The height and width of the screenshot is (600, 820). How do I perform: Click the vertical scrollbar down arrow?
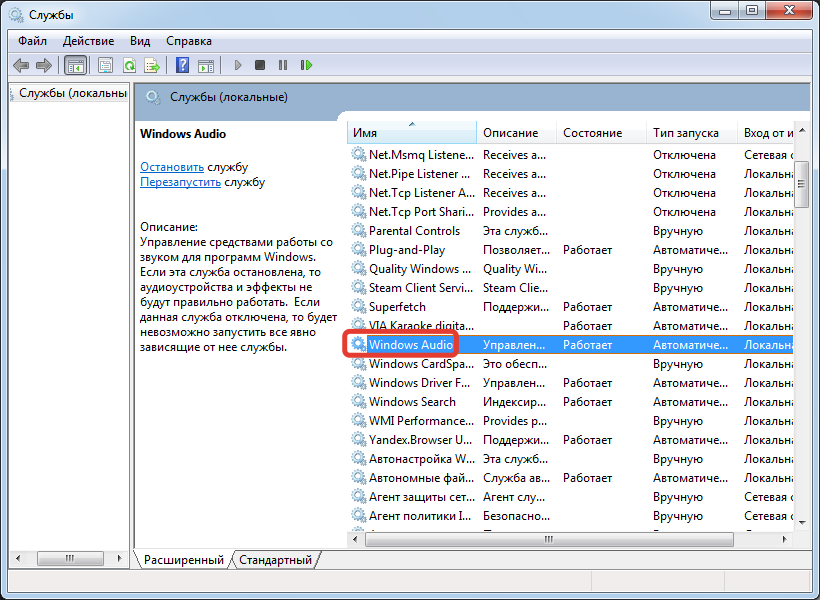coord(801,521)
